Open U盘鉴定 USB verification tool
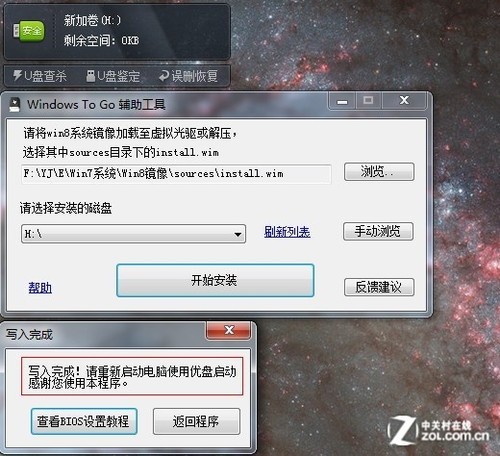This screenshot has width=500, height=456. click(x=113, y=76)
